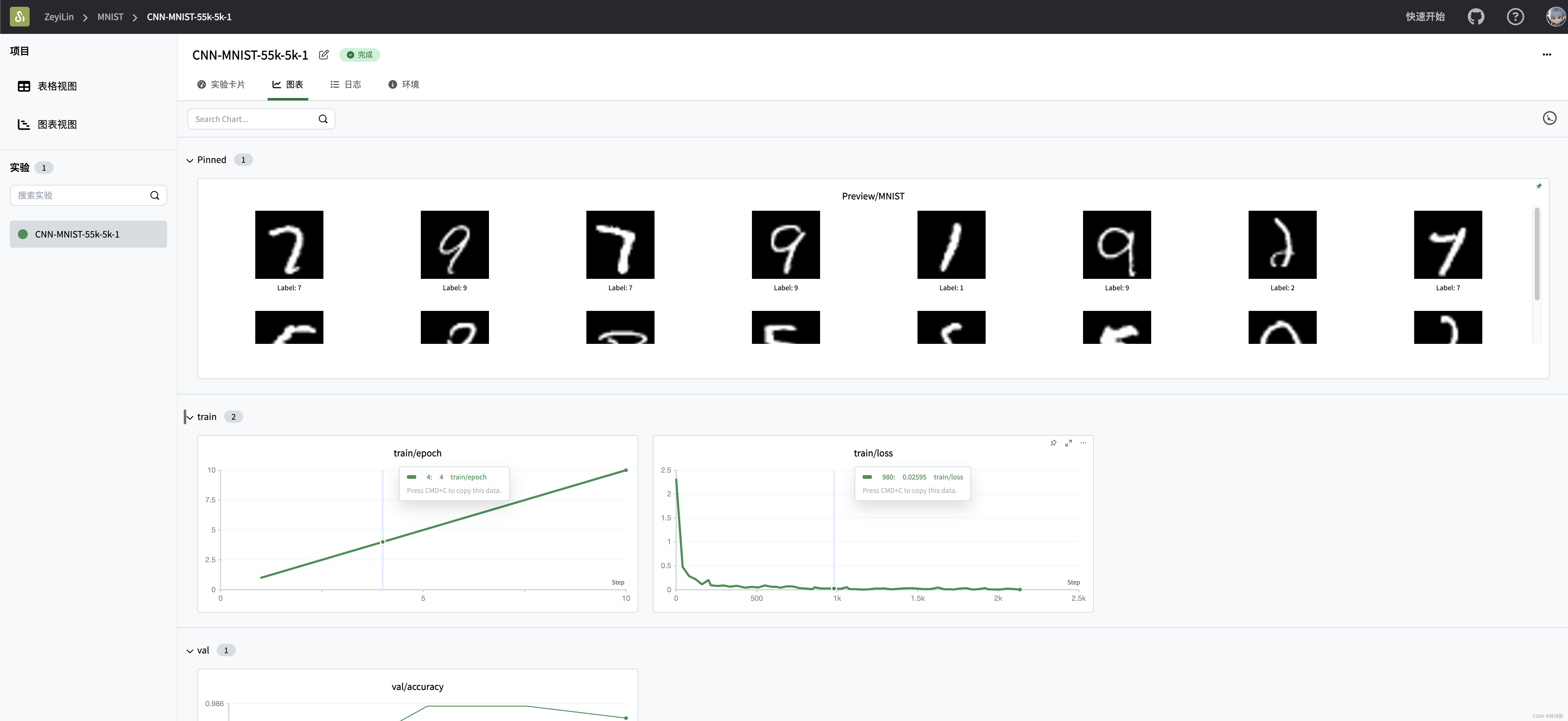Click the clock icon beside chart search
The image size is (1568, 721).
click(x=1549, y=118)
